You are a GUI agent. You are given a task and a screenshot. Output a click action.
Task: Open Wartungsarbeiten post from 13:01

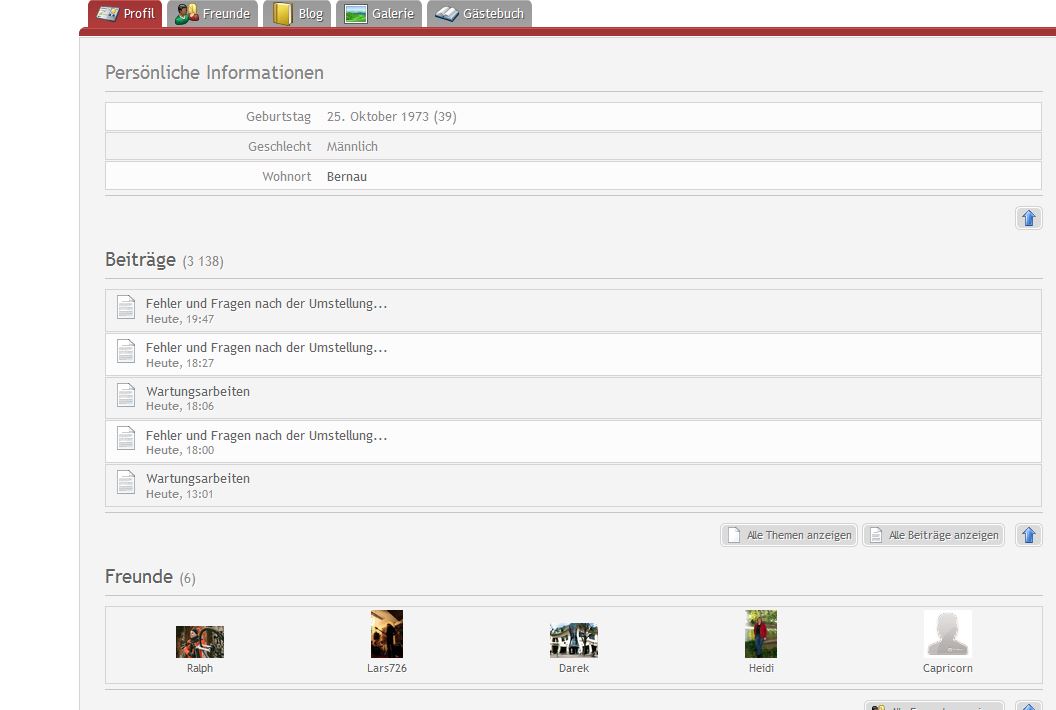198,478
